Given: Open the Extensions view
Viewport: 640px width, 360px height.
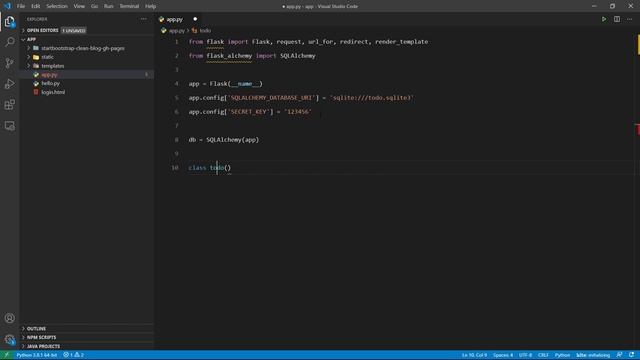Looking at the screenshot, I should pyautogui.click(x=9, y=104).
